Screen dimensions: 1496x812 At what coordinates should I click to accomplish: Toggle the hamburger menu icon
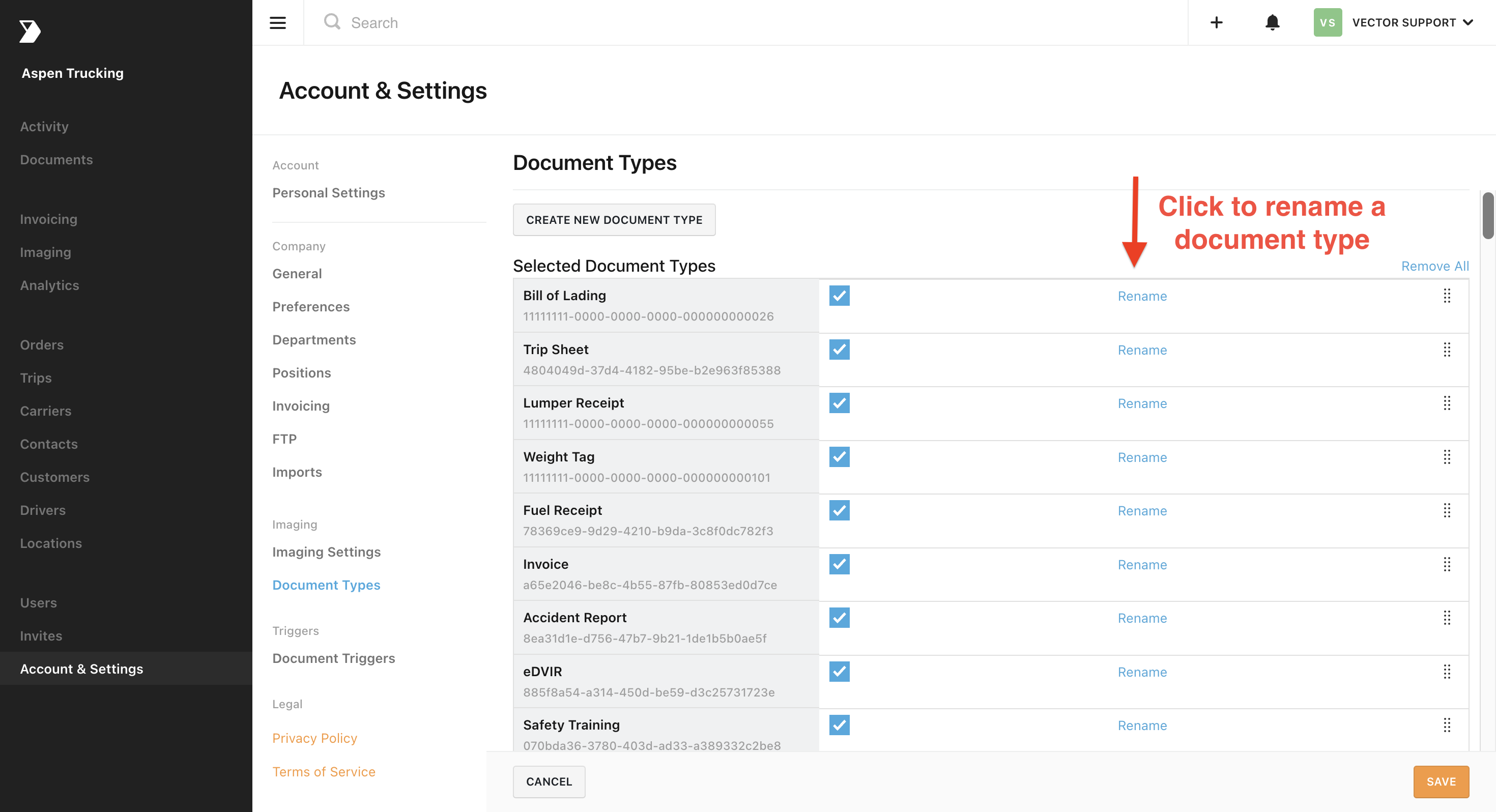tap(278, 23)
